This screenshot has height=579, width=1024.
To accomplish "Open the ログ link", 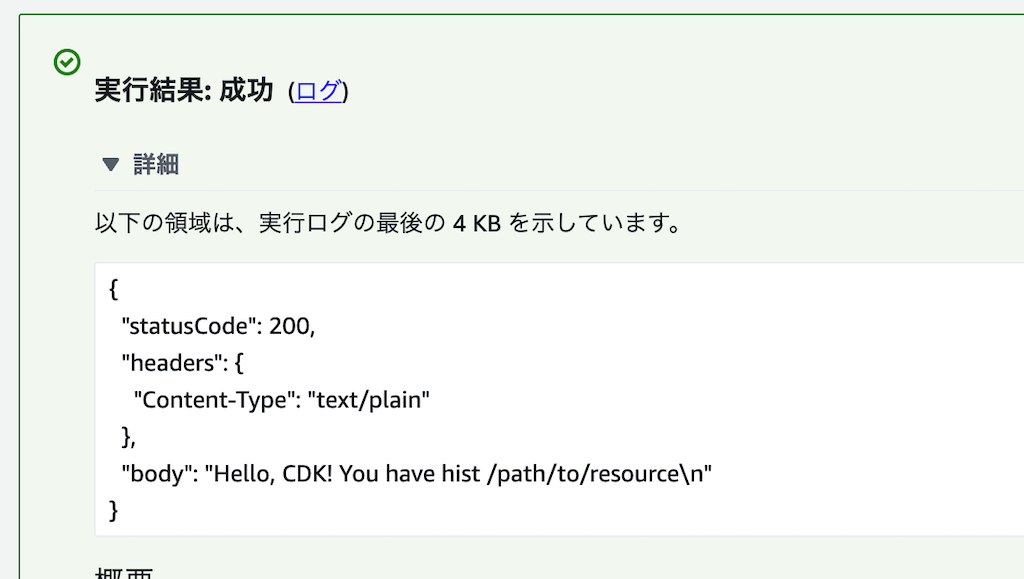I will (319, 91).
